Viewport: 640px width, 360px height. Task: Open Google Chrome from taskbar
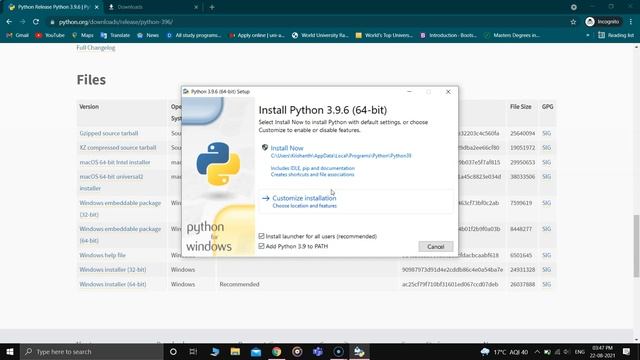tap(277, 351)
